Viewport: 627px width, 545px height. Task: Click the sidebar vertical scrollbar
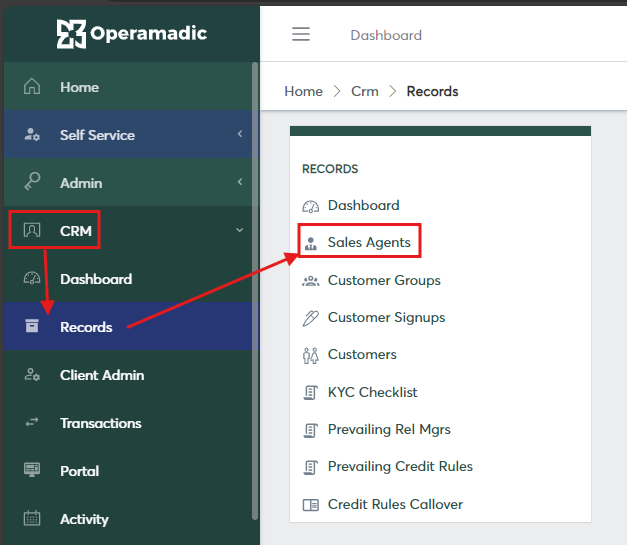(255, 291)
